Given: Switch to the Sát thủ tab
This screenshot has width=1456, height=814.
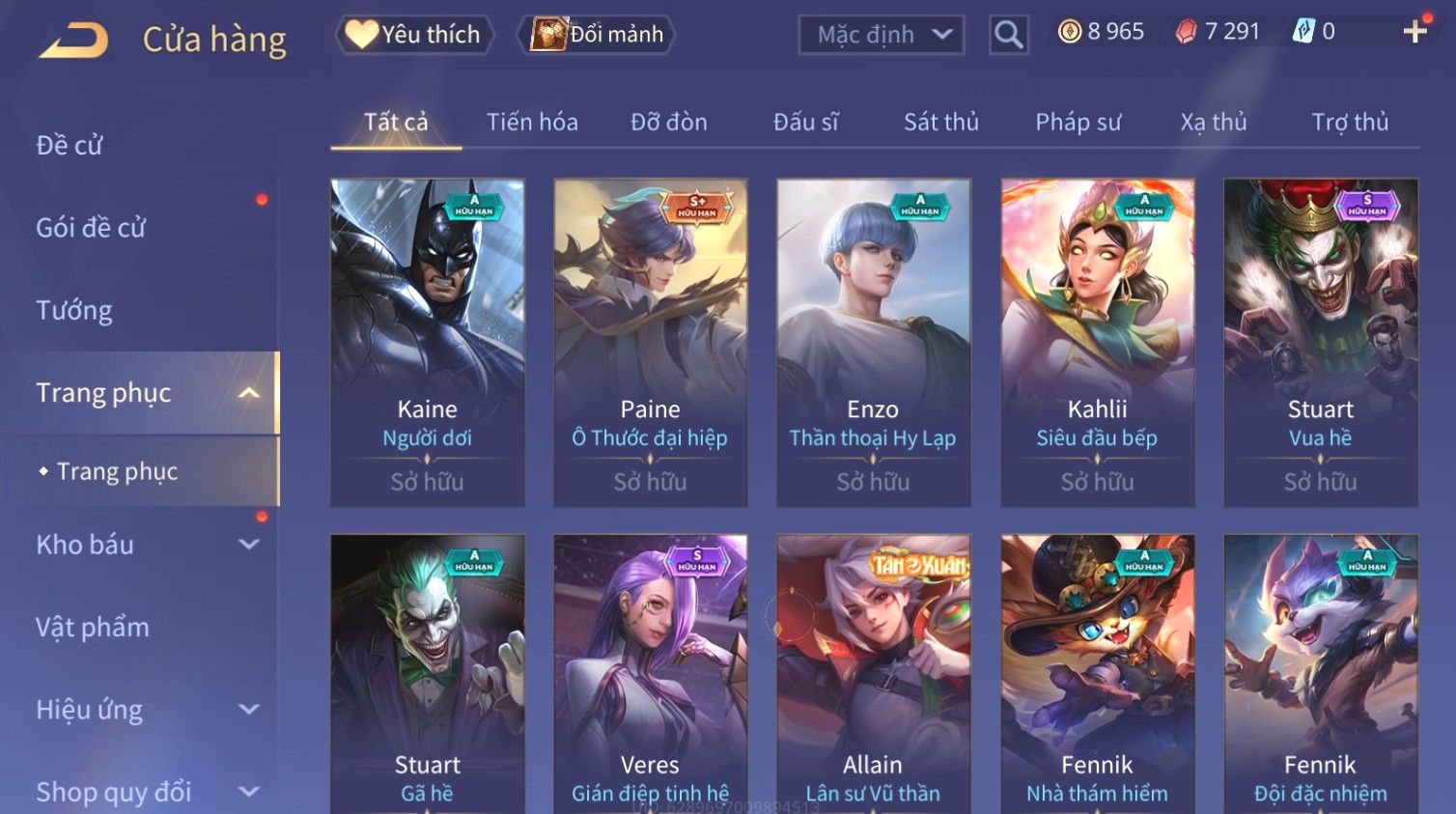Looking at the screenshot, I should pyautogui.click(x=941, y=123).
